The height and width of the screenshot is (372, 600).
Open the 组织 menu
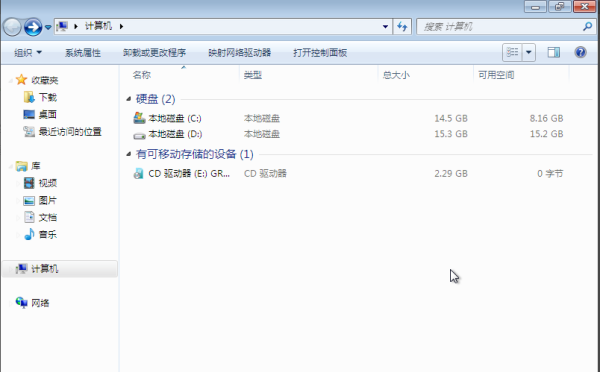[28, 52]
